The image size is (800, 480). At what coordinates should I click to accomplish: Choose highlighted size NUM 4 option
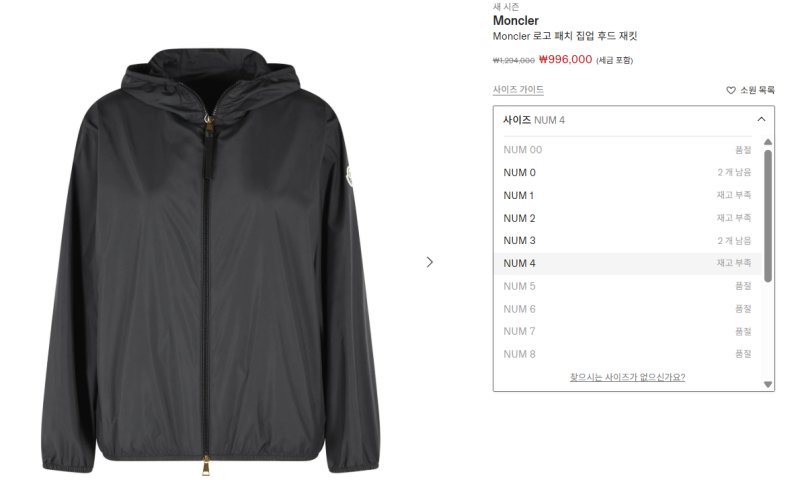(x=628, y=264)
